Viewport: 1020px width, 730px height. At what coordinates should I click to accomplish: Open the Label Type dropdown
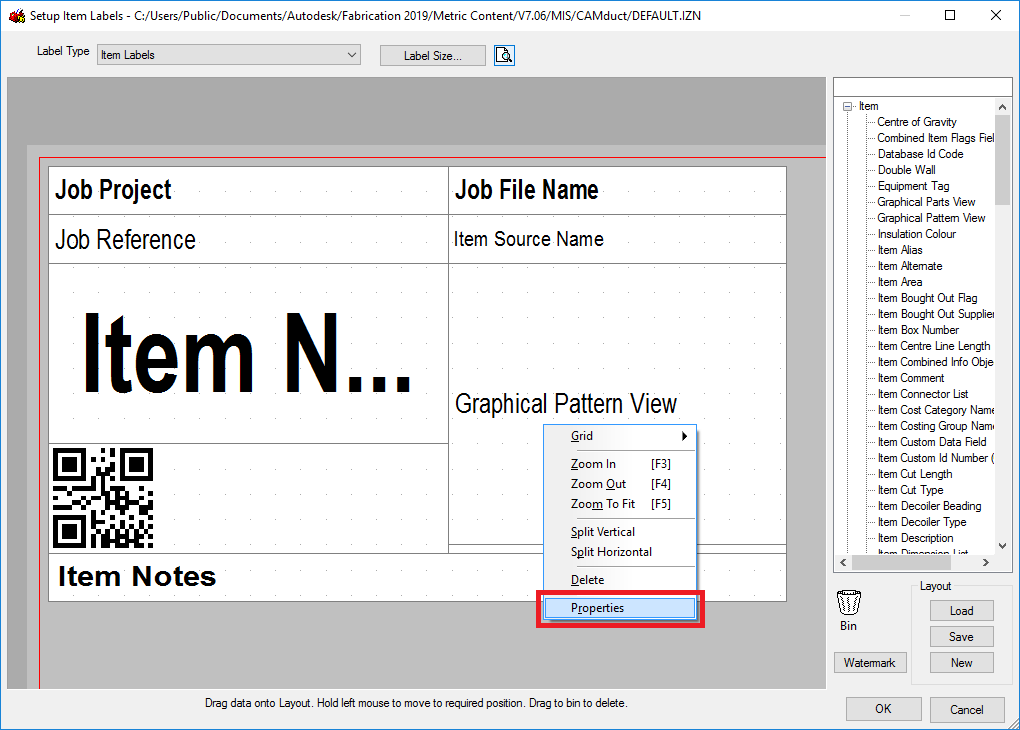tap(352, 54)
